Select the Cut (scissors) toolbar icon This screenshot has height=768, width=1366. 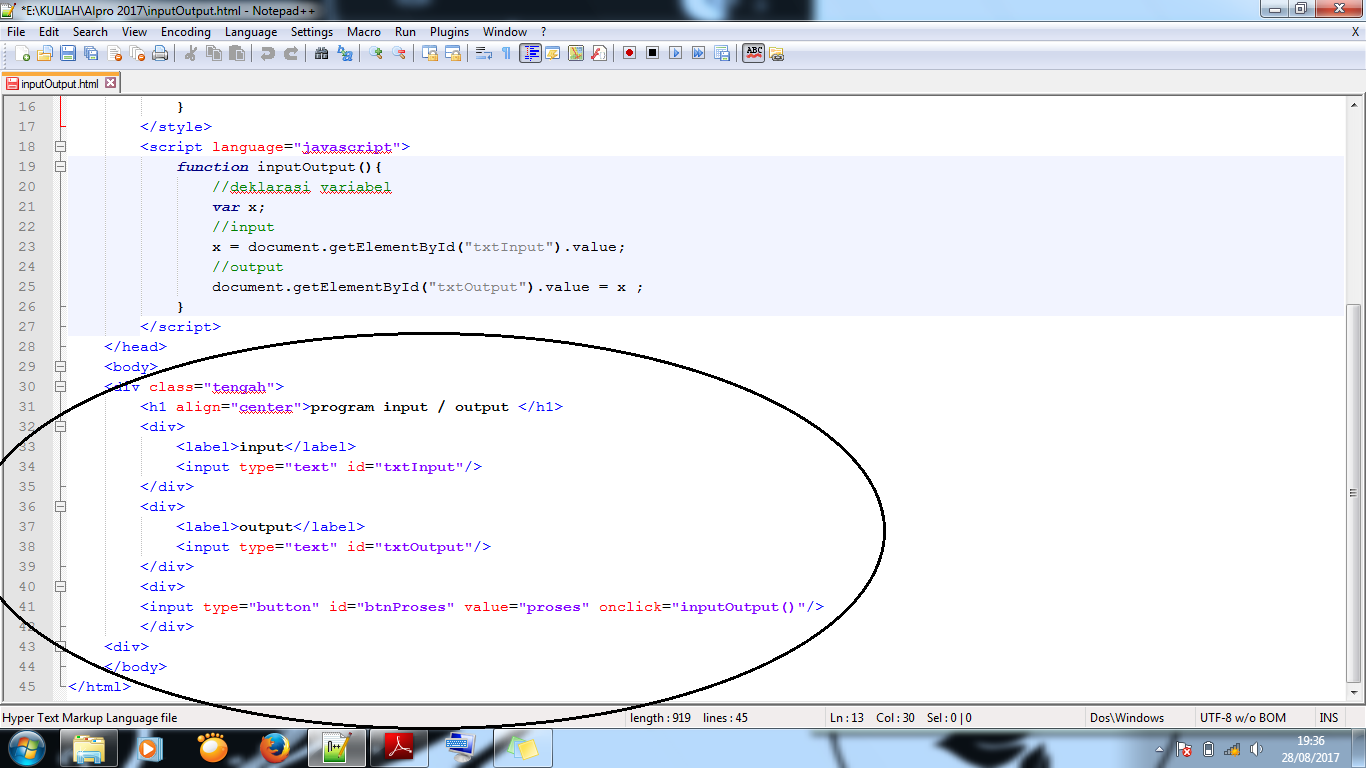click(x=188, y=53)
